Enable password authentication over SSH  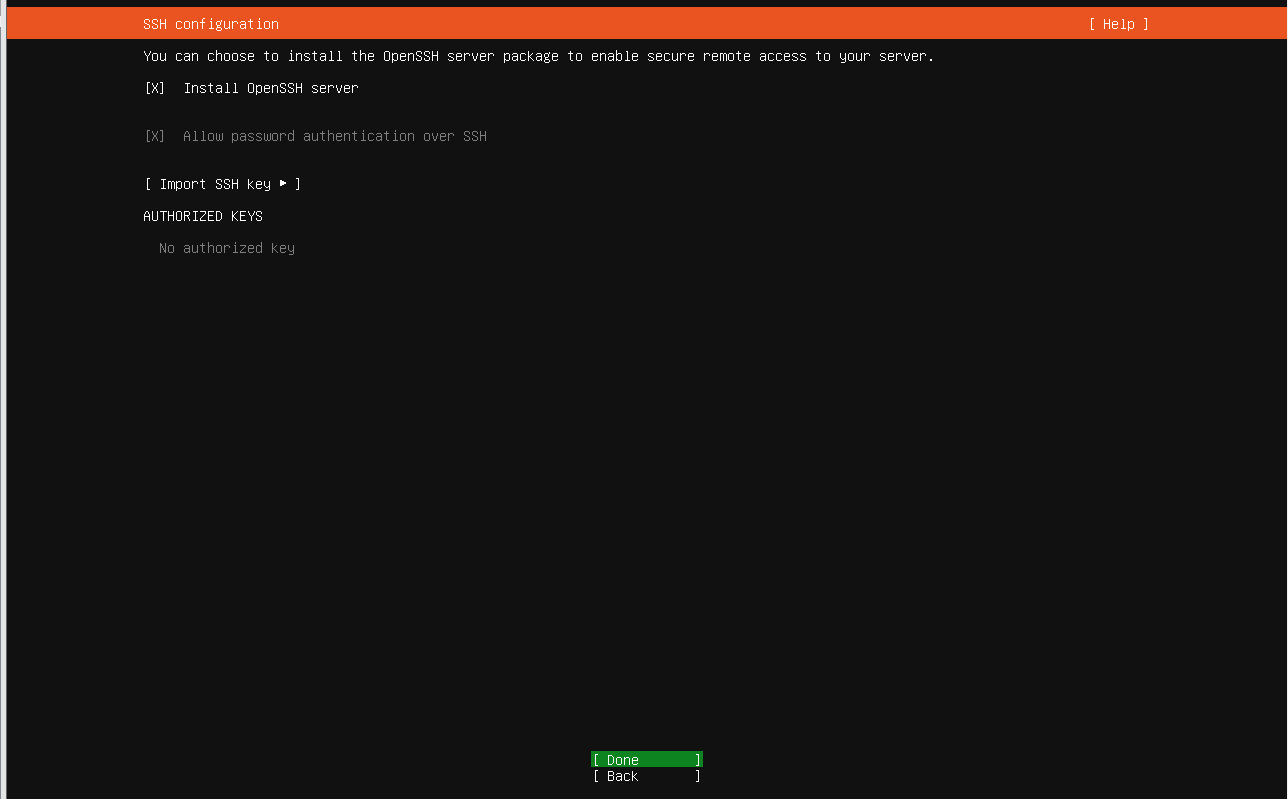[x=153, y=136]
